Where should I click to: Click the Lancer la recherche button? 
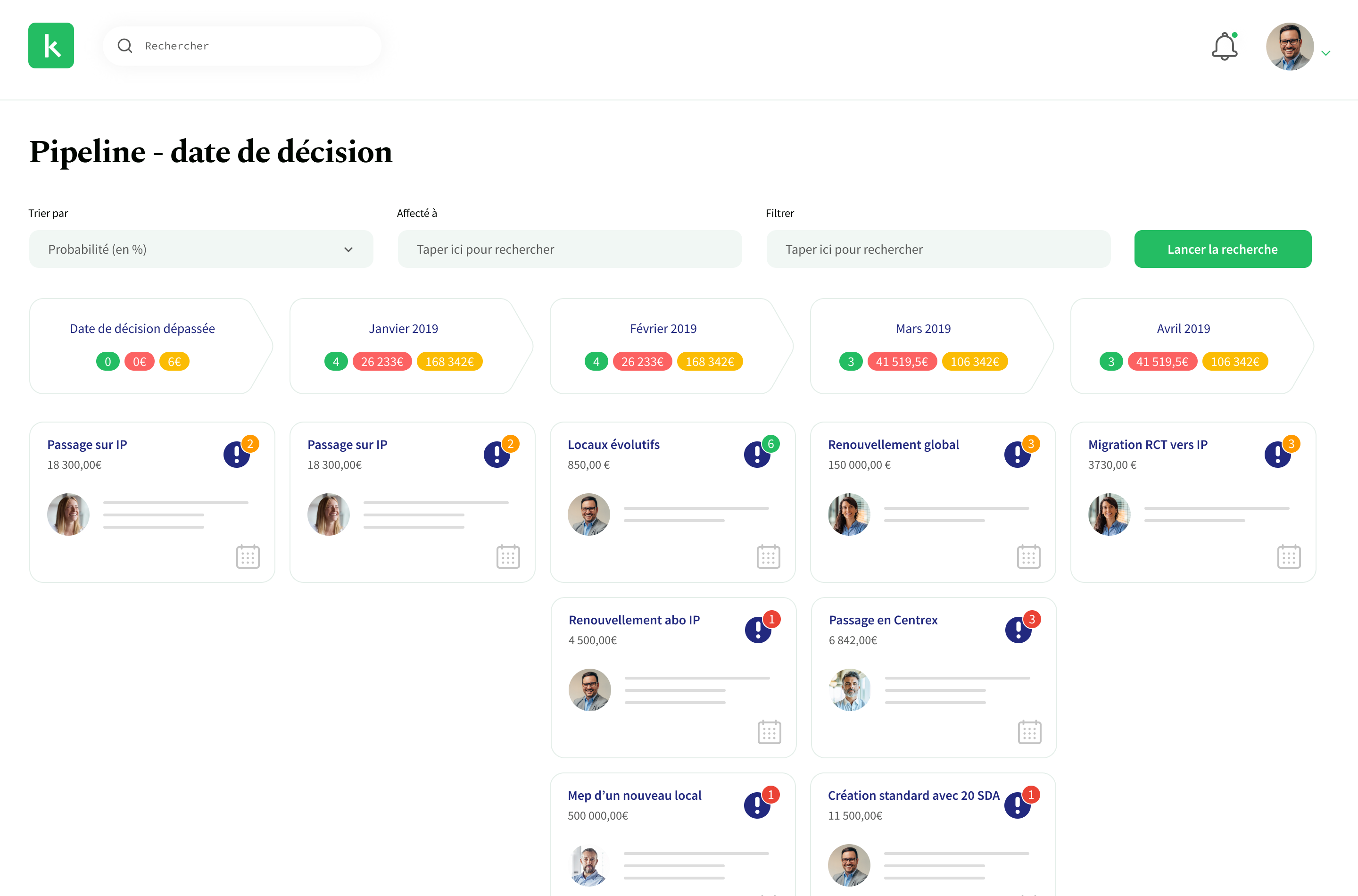click(x=1223, y=249)
